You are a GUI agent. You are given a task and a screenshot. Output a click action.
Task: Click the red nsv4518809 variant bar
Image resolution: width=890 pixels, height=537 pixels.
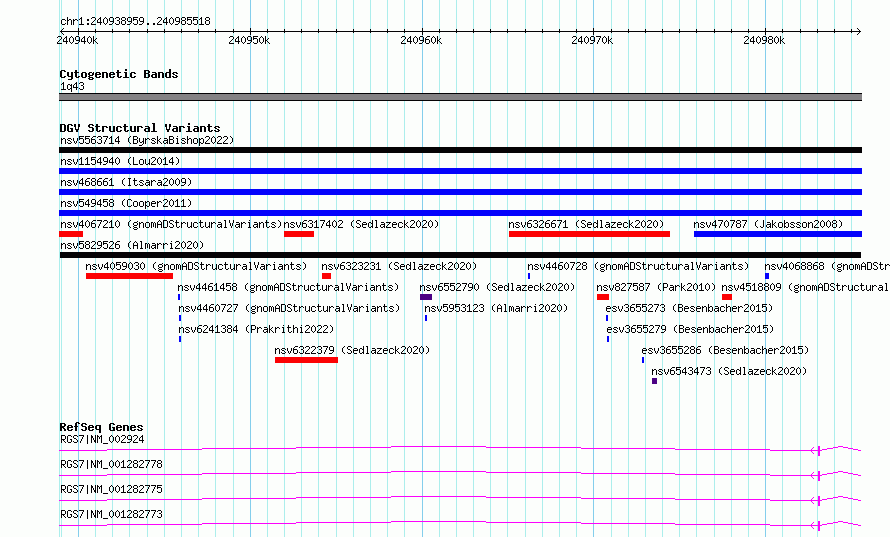pos(727,297)
